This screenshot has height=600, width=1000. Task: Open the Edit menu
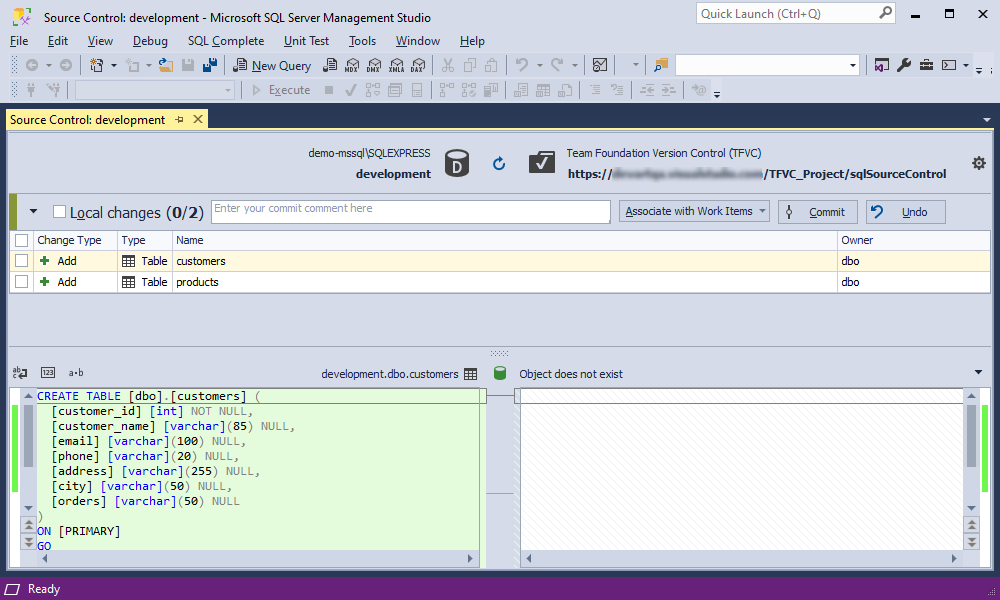[x=57, y=41]
